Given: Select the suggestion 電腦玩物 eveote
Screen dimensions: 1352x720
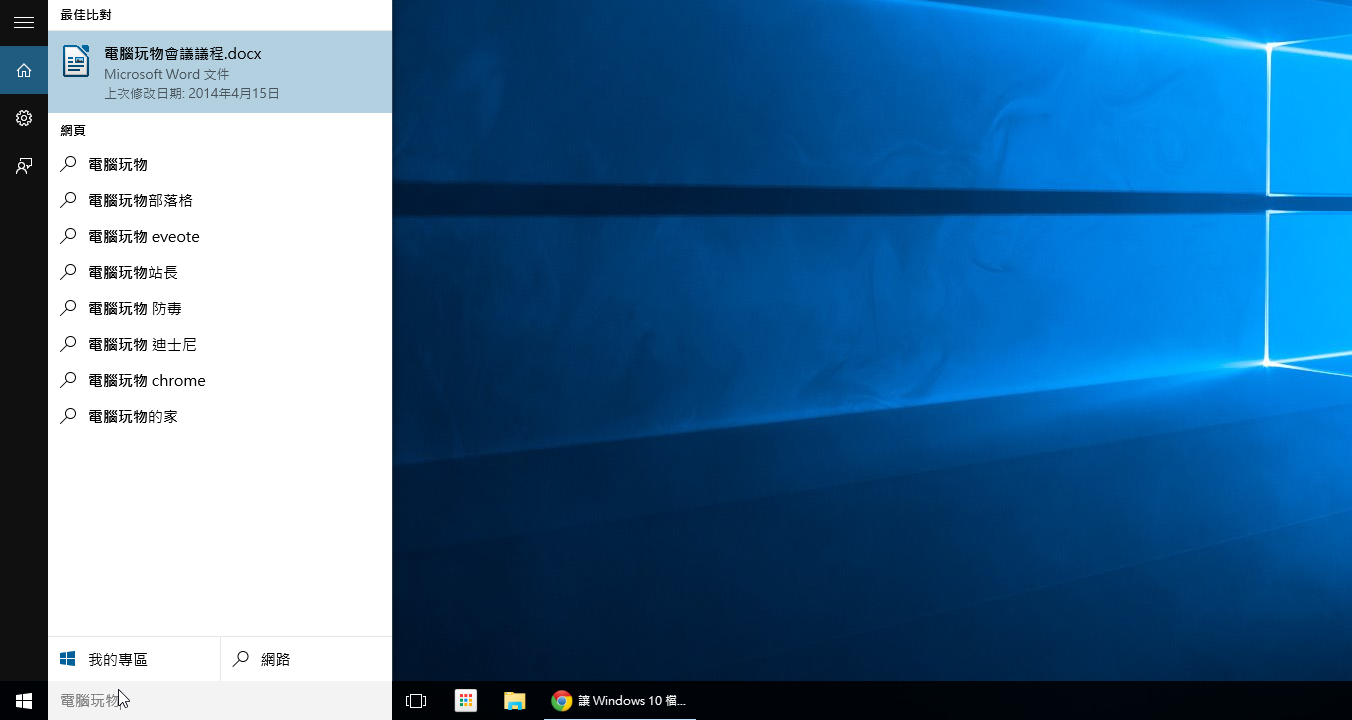Looking at the screenshot, I should point(220,236).
